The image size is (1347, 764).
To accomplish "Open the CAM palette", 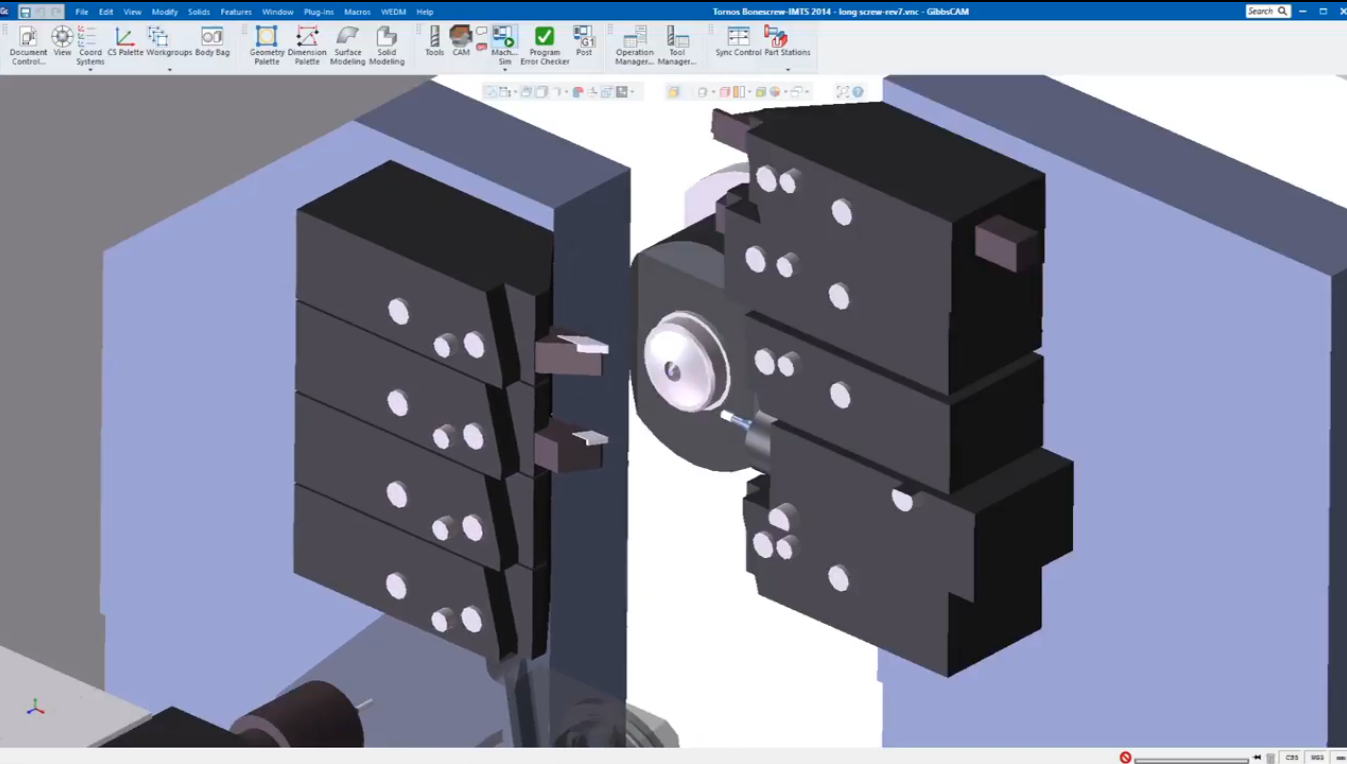I will click(x=460, y=42).
